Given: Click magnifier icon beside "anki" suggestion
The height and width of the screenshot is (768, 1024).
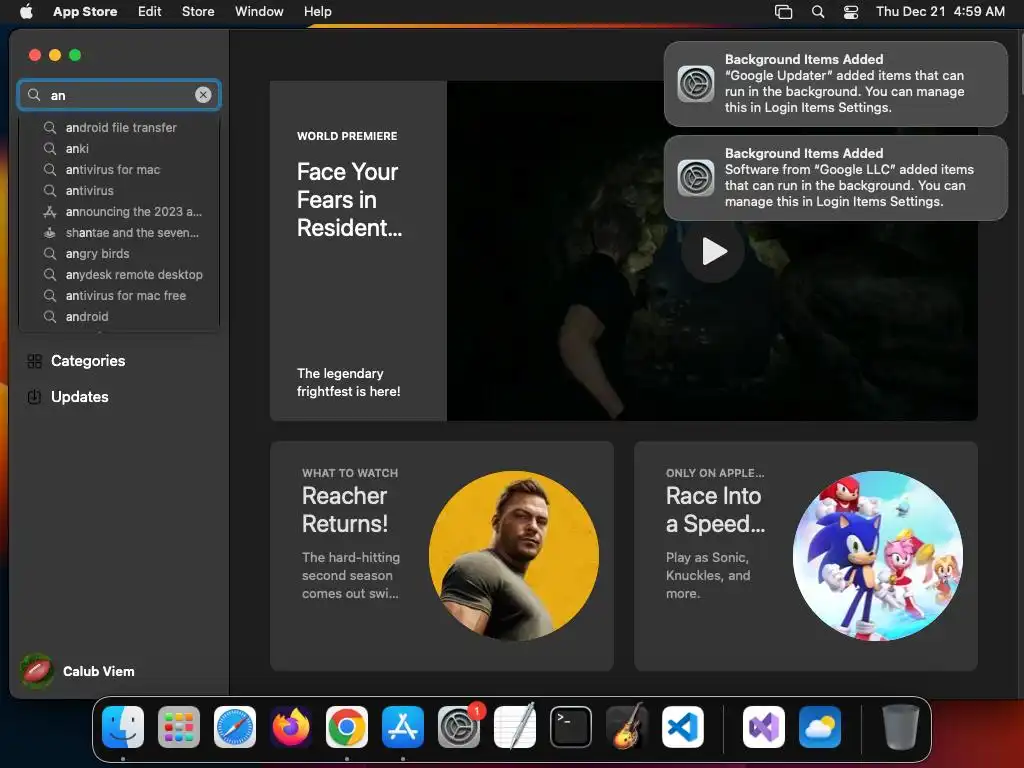Looking at the screenshot, I should [50, 148].
